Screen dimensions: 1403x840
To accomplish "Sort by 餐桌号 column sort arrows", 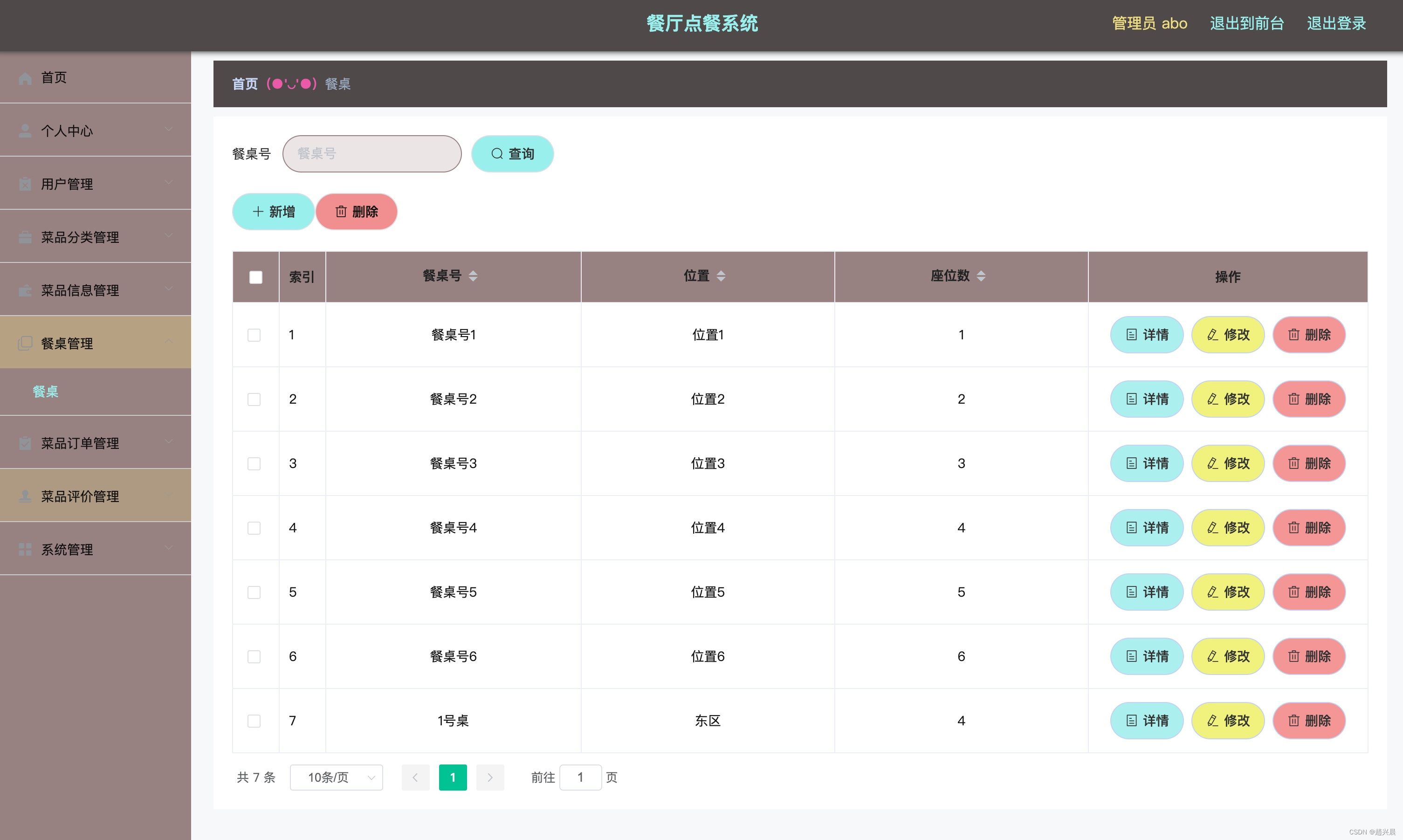I will point(473,276).
